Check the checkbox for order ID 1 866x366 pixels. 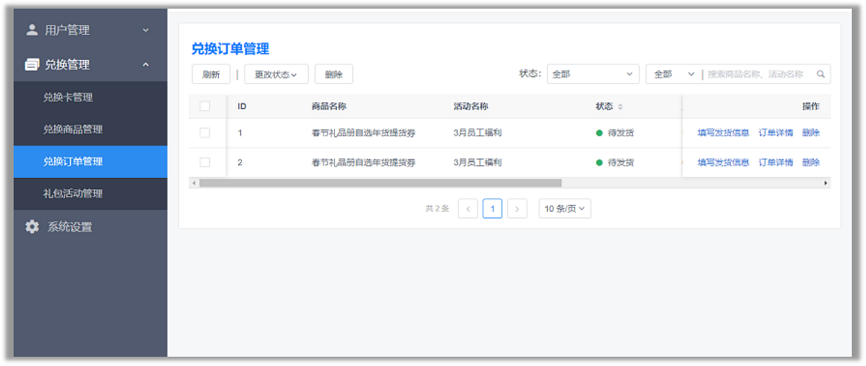click(x=205, y=132)
